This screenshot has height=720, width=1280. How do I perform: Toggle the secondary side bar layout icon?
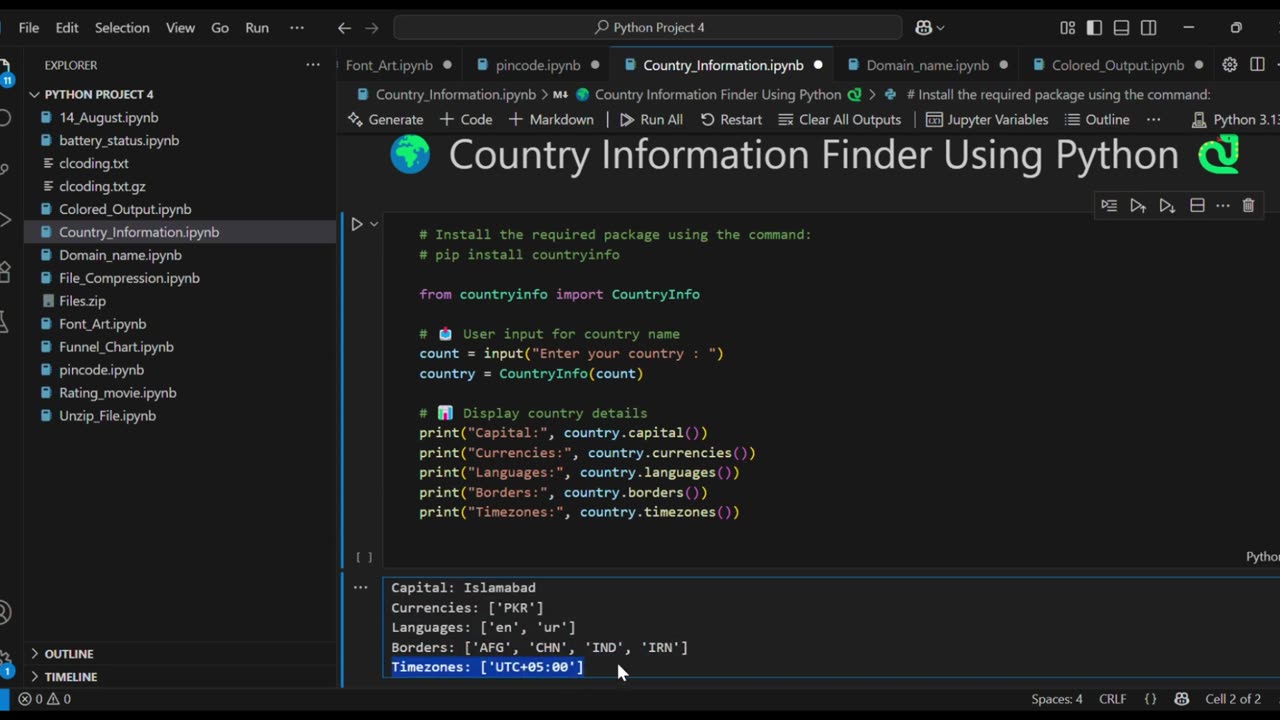1149,28
